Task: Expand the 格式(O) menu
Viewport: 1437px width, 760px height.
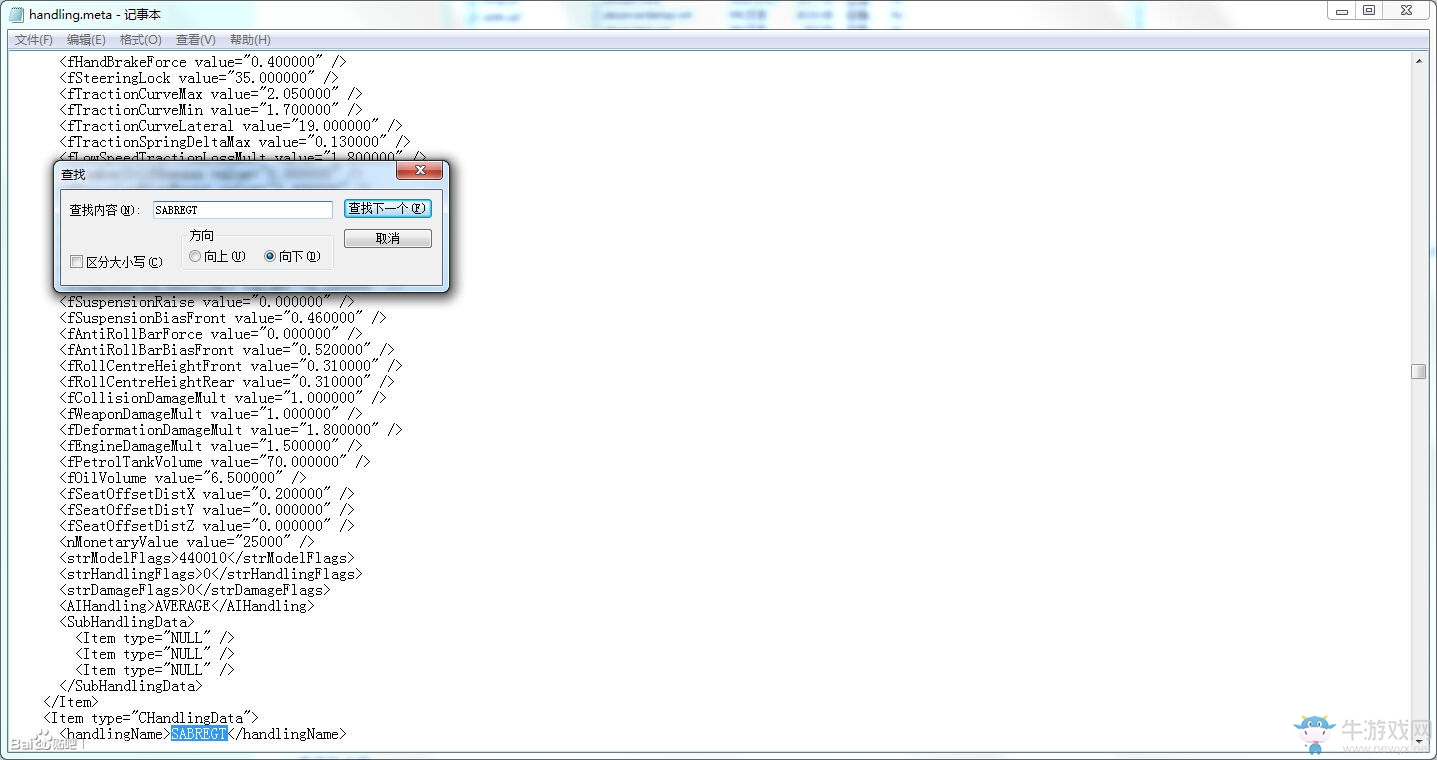Action: (140, 40)
